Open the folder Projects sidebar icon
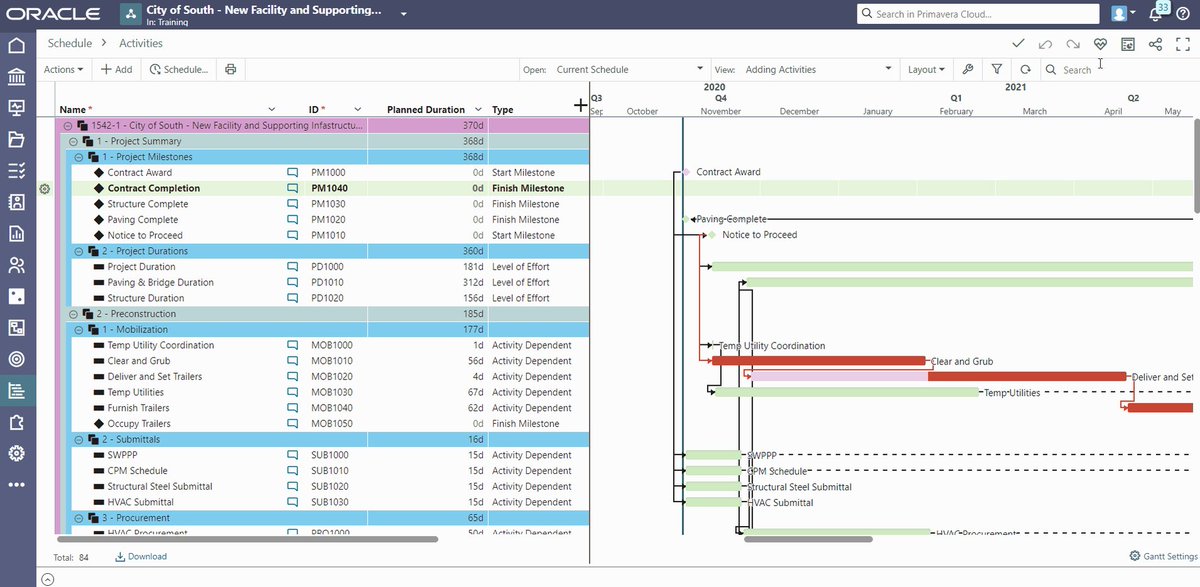The width and height of the screenshot is (1200, 587). point(16,139)
